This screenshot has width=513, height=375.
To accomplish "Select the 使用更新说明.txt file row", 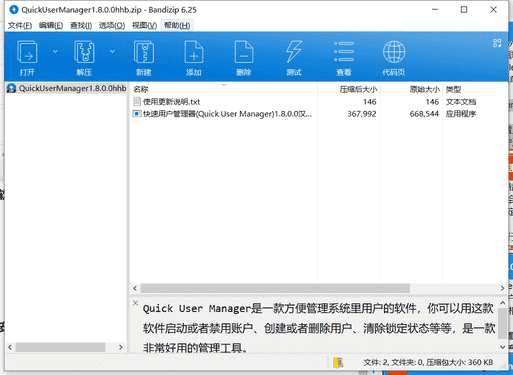I will point(305,102).
